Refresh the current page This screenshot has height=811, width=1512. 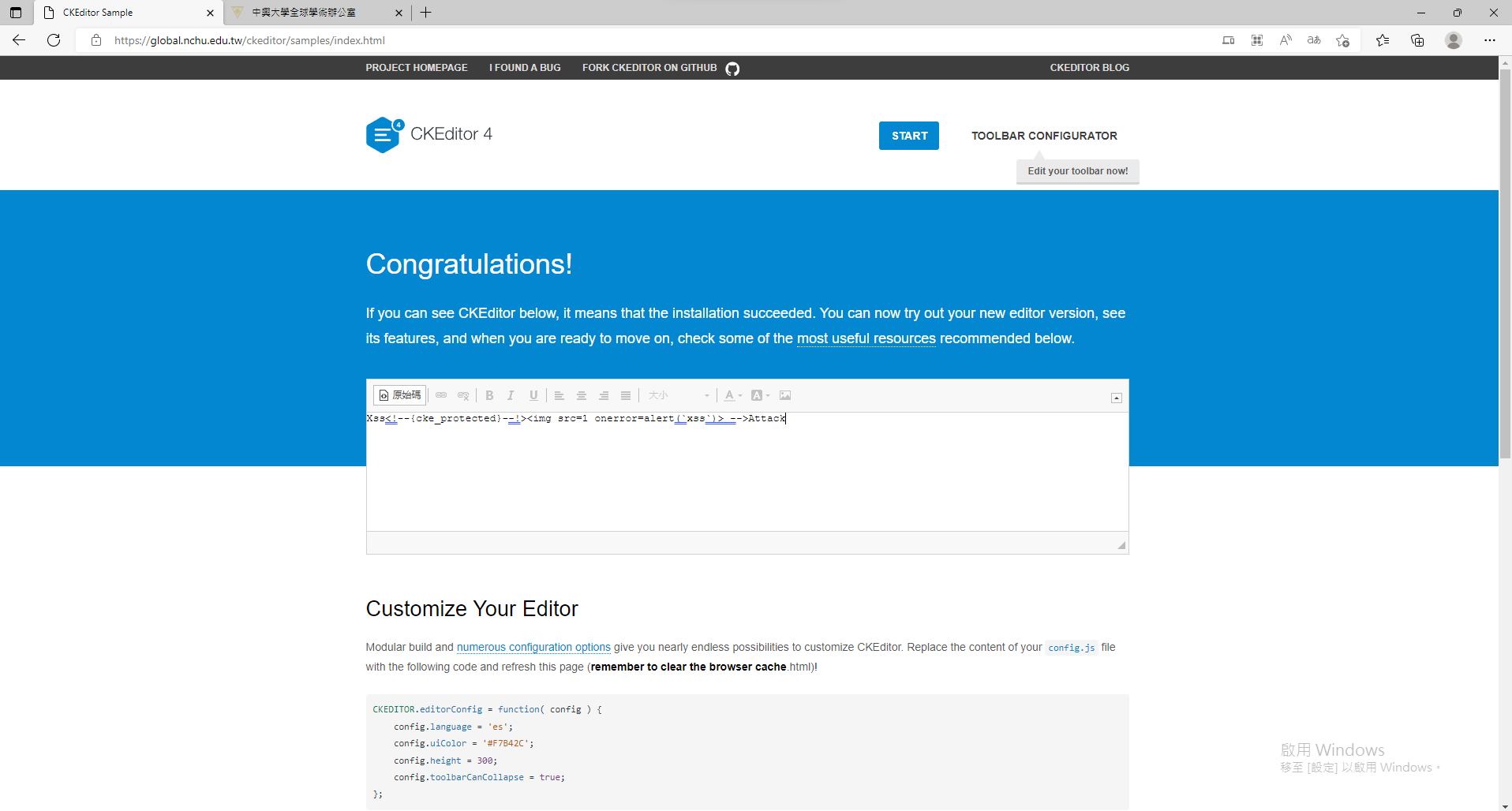click(x=54, y=40)
